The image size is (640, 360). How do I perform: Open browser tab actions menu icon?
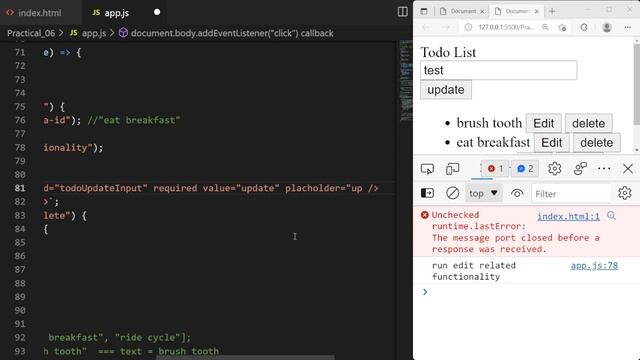click(424, 11)
